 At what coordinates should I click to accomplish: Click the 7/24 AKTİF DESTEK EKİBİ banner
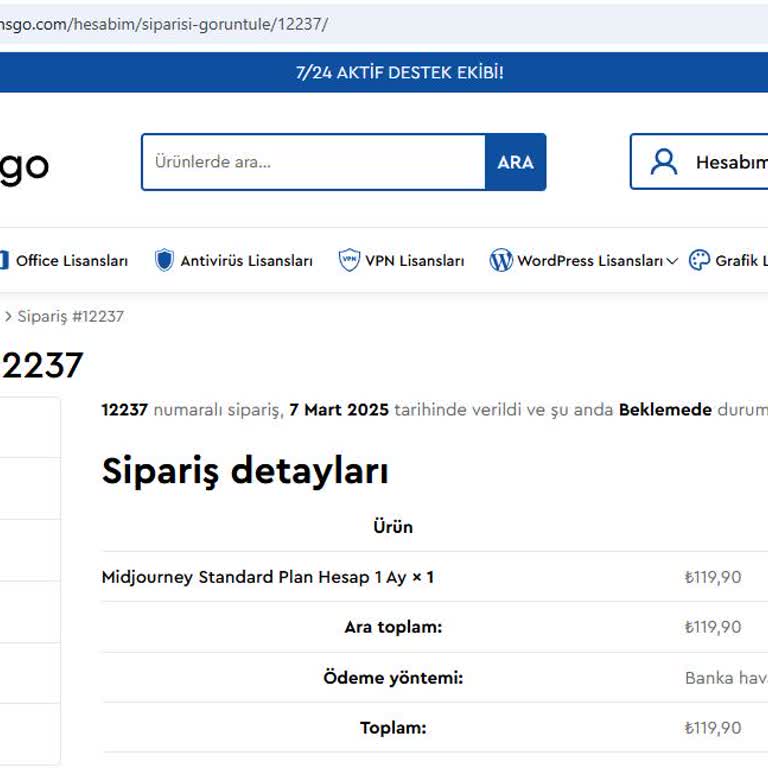(x=400, y=72)
